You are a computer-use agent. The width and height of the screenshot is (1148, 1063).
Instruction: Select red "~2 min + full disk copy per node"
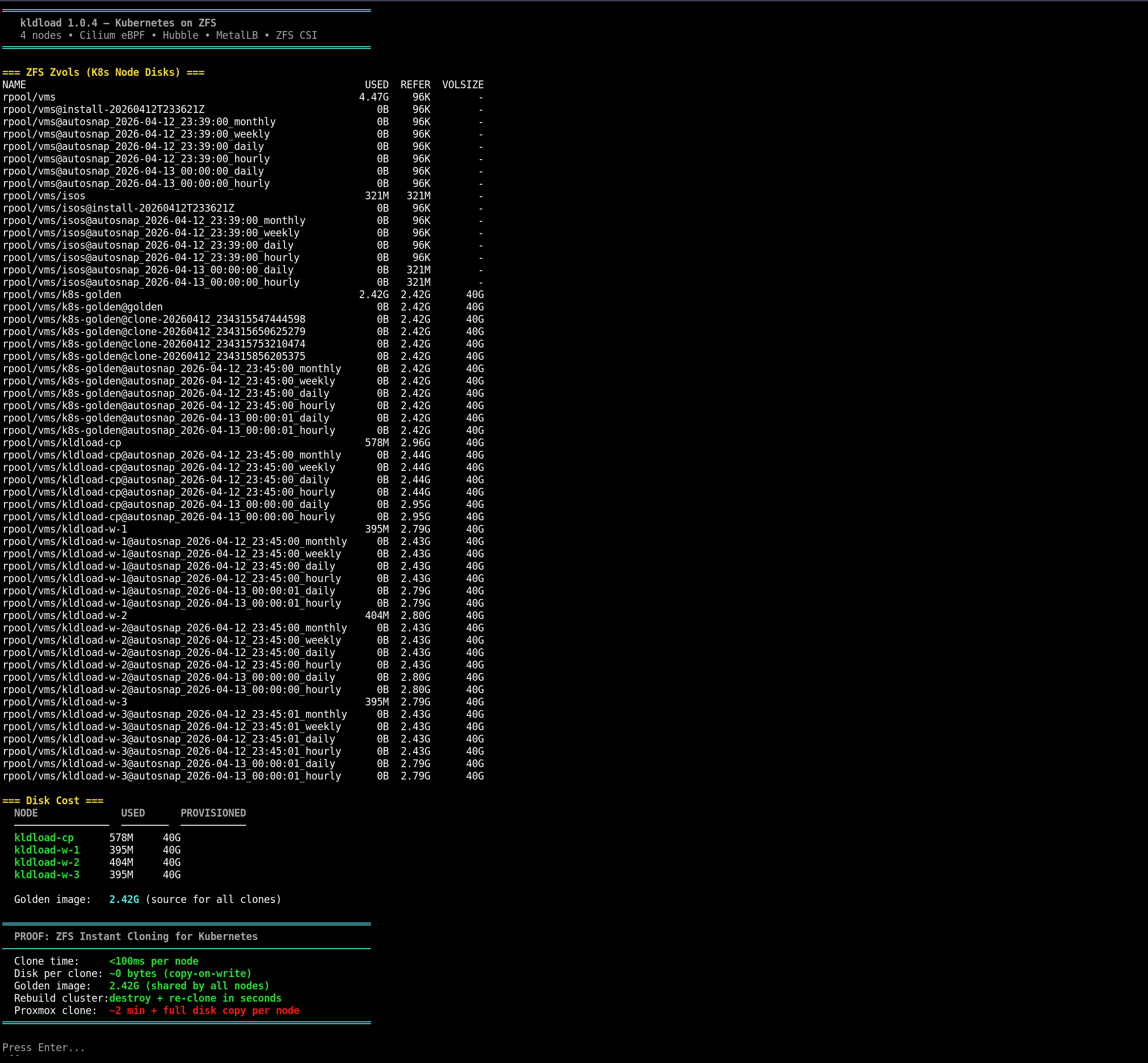click(204, 1011)
